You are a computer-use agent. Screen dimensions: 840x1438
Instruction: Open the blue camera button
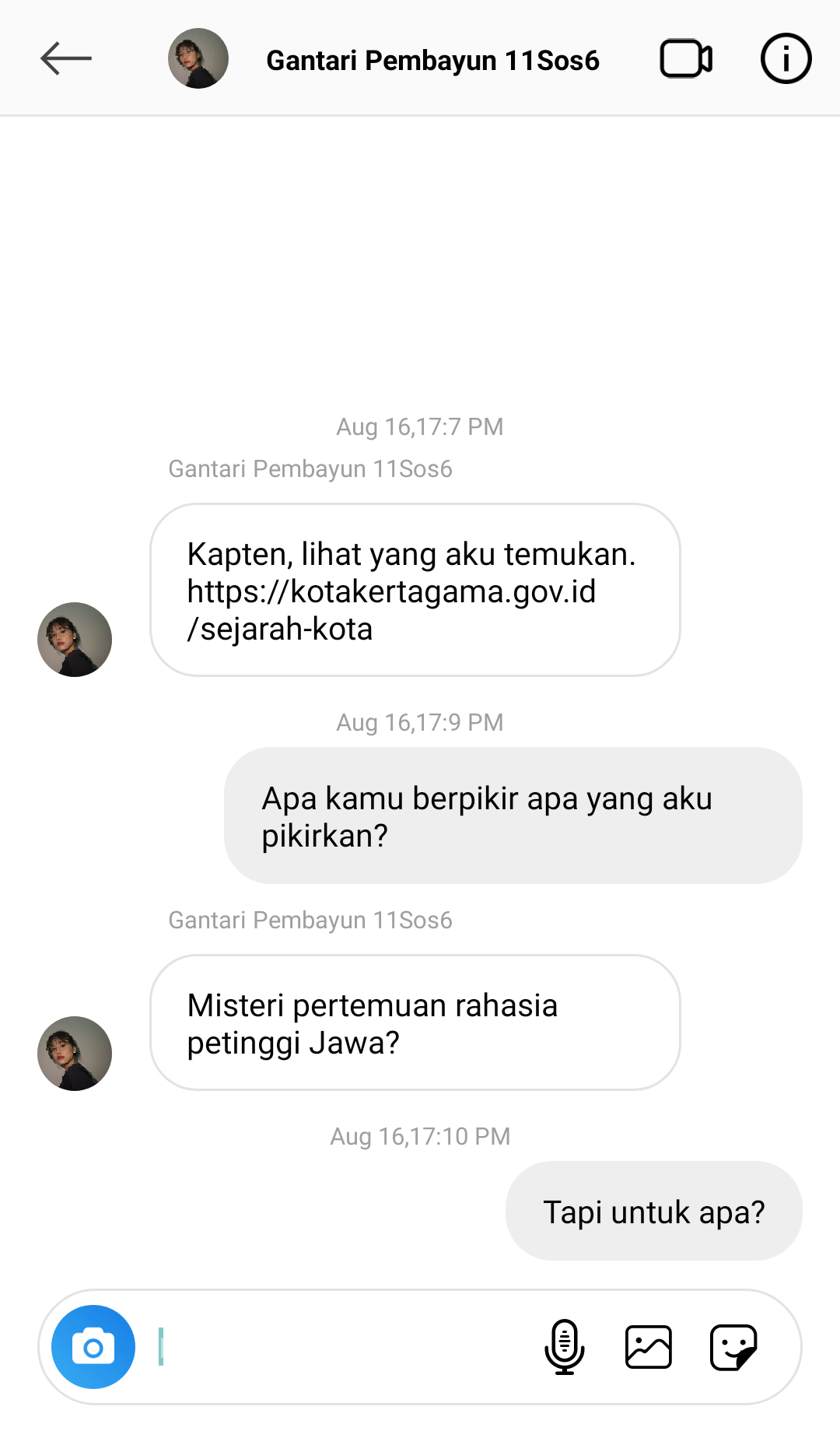[93, 1347]
